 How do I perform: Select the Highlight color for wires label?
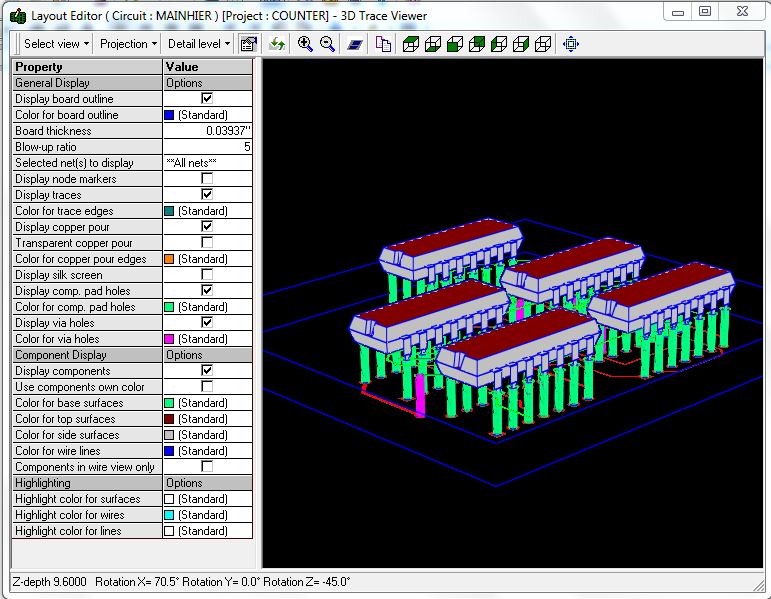69,515
